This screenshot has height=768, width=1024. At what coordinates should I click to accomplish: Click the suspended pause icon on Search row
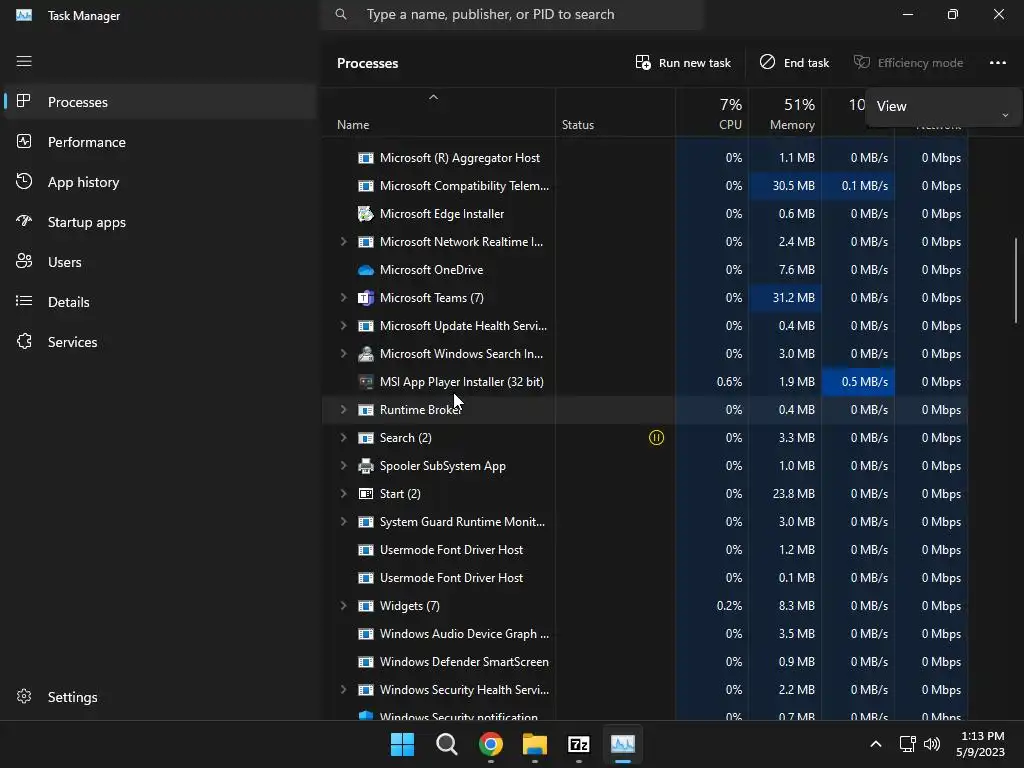pos(656,438)
